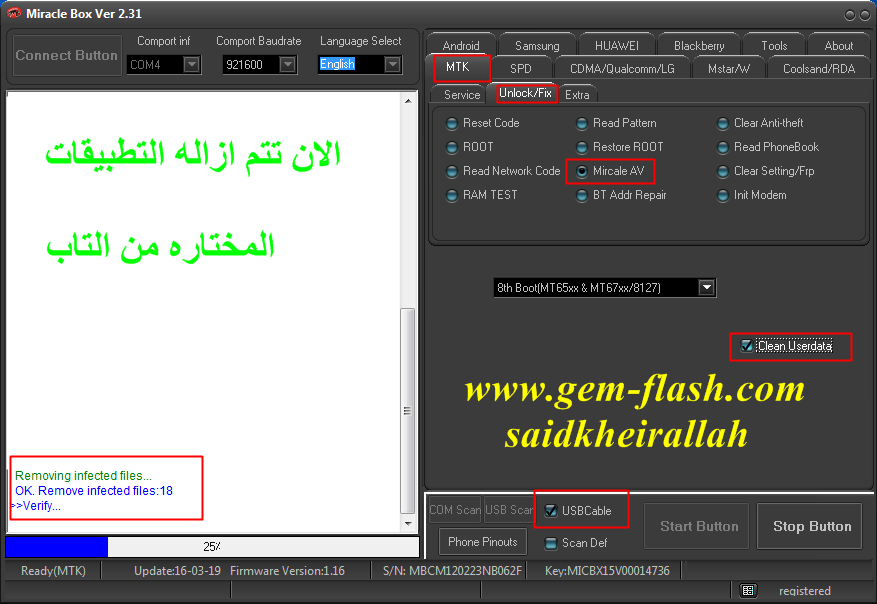Open the Language Select English dropdown
This screenshot has height=604, width=877.
coord(393,65)
